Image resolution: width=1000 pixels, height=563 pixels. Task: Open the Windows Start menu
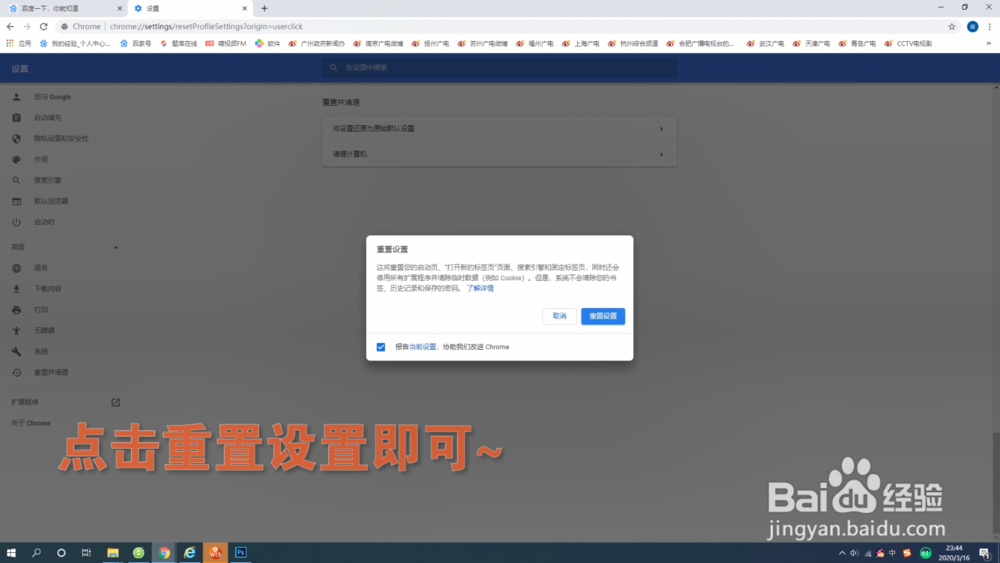click(11, 553)
